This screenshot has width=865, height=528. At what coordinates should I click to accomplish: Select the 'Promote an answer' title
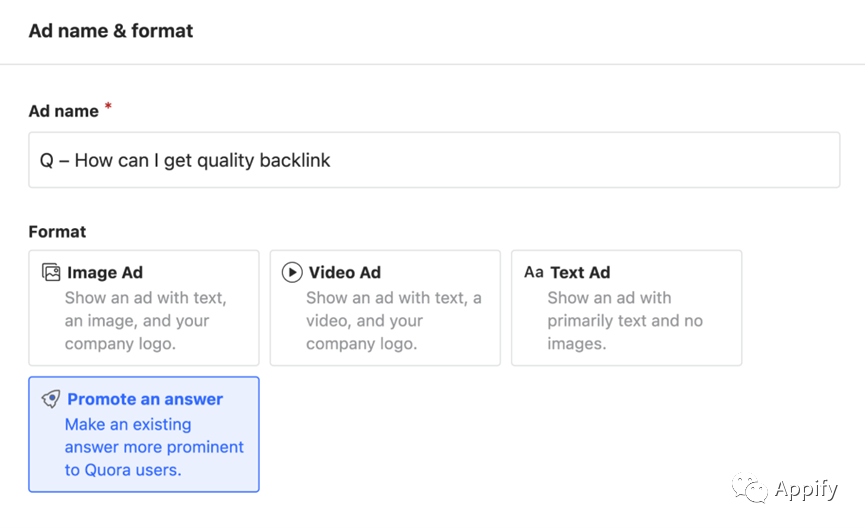(x=145, y=399)
